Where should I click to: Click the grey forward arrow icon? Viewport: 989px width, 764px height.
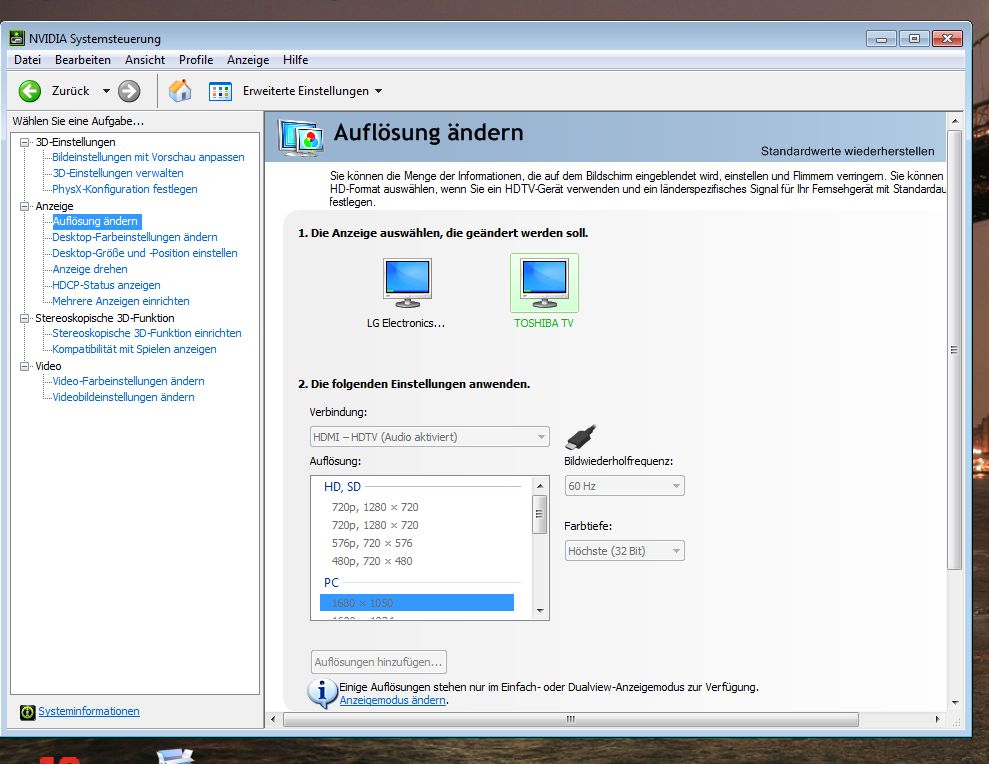tap(129, 91)
